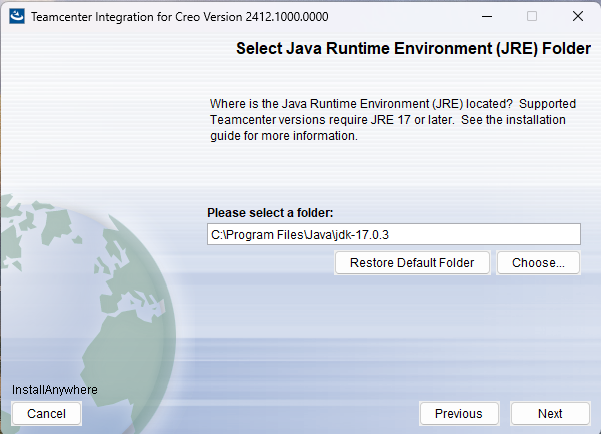Image resolution: width=601 pixels, height=434 pixels.
Task: Focus the JRE folder path field
Action: pos(394,234)
